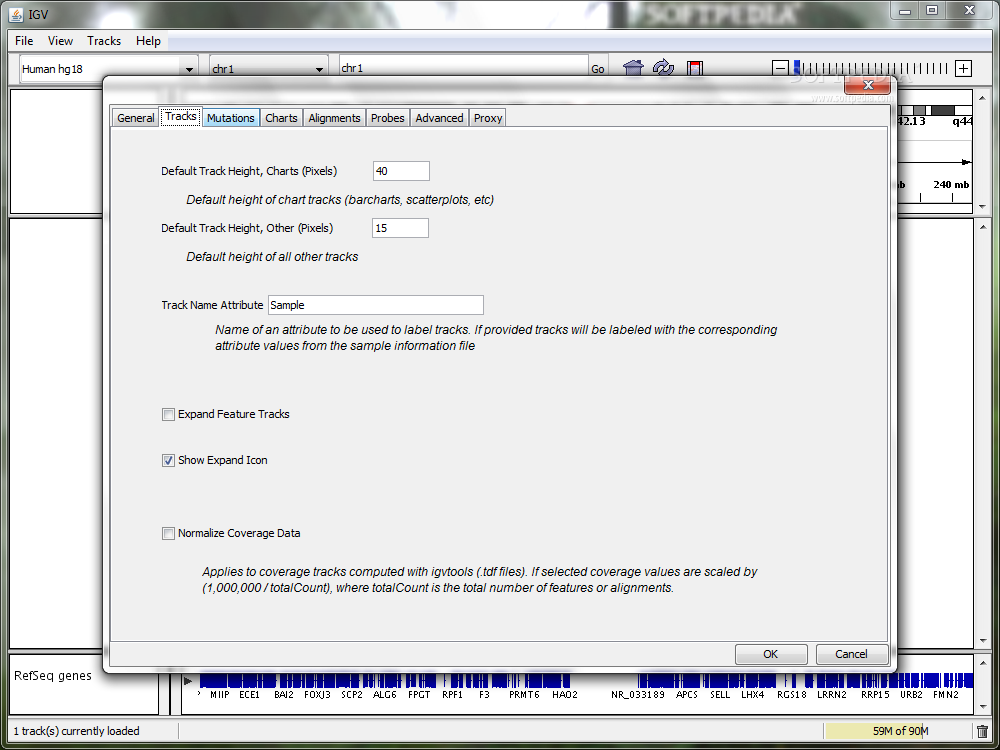Click the zoom in plus icon

[x=964, y=68]
